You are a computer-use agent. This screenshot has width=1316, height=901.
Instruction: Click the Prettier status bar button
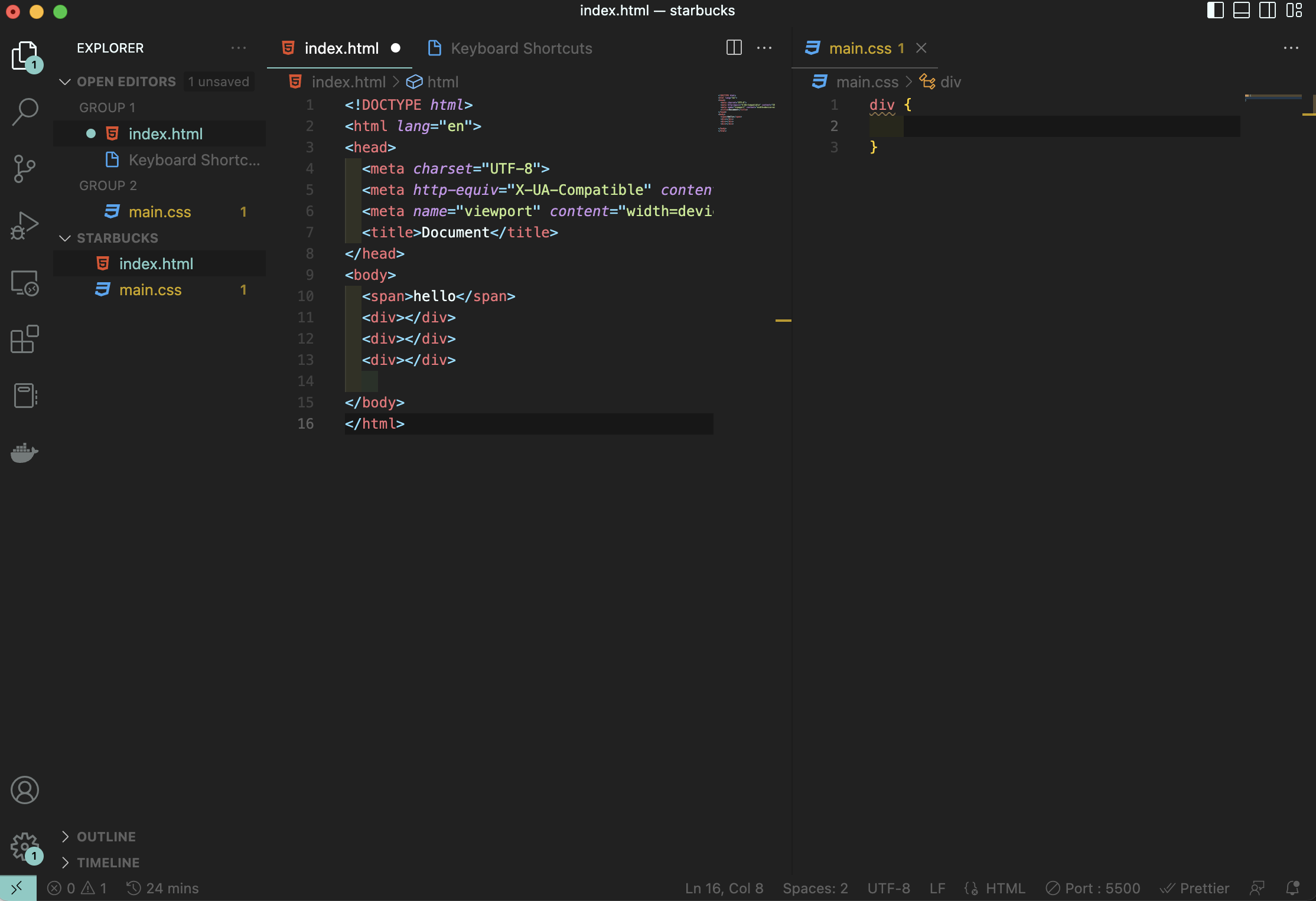tap(1196, 888)
